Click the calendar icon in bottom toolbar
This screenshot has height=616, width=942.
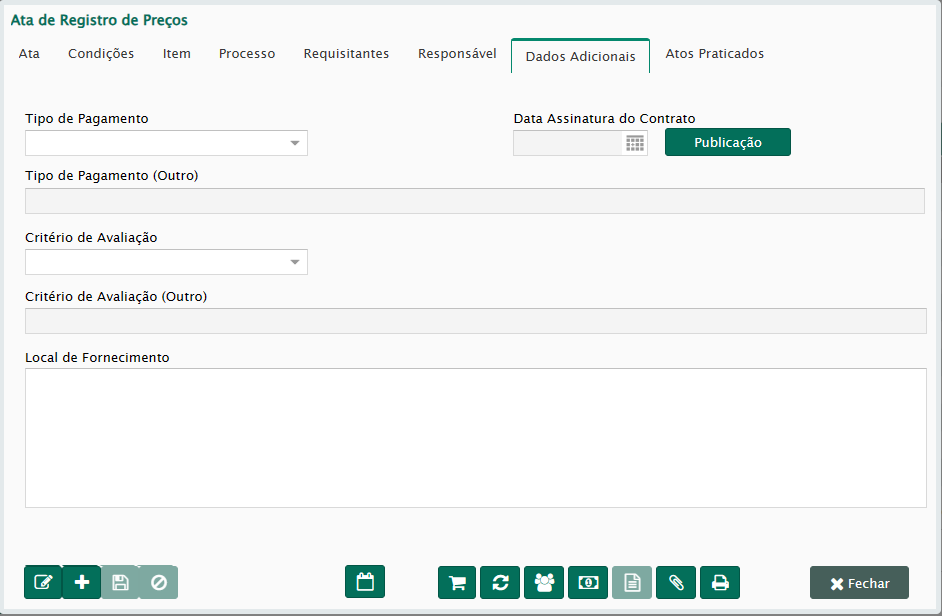click(x=365, y=582)
